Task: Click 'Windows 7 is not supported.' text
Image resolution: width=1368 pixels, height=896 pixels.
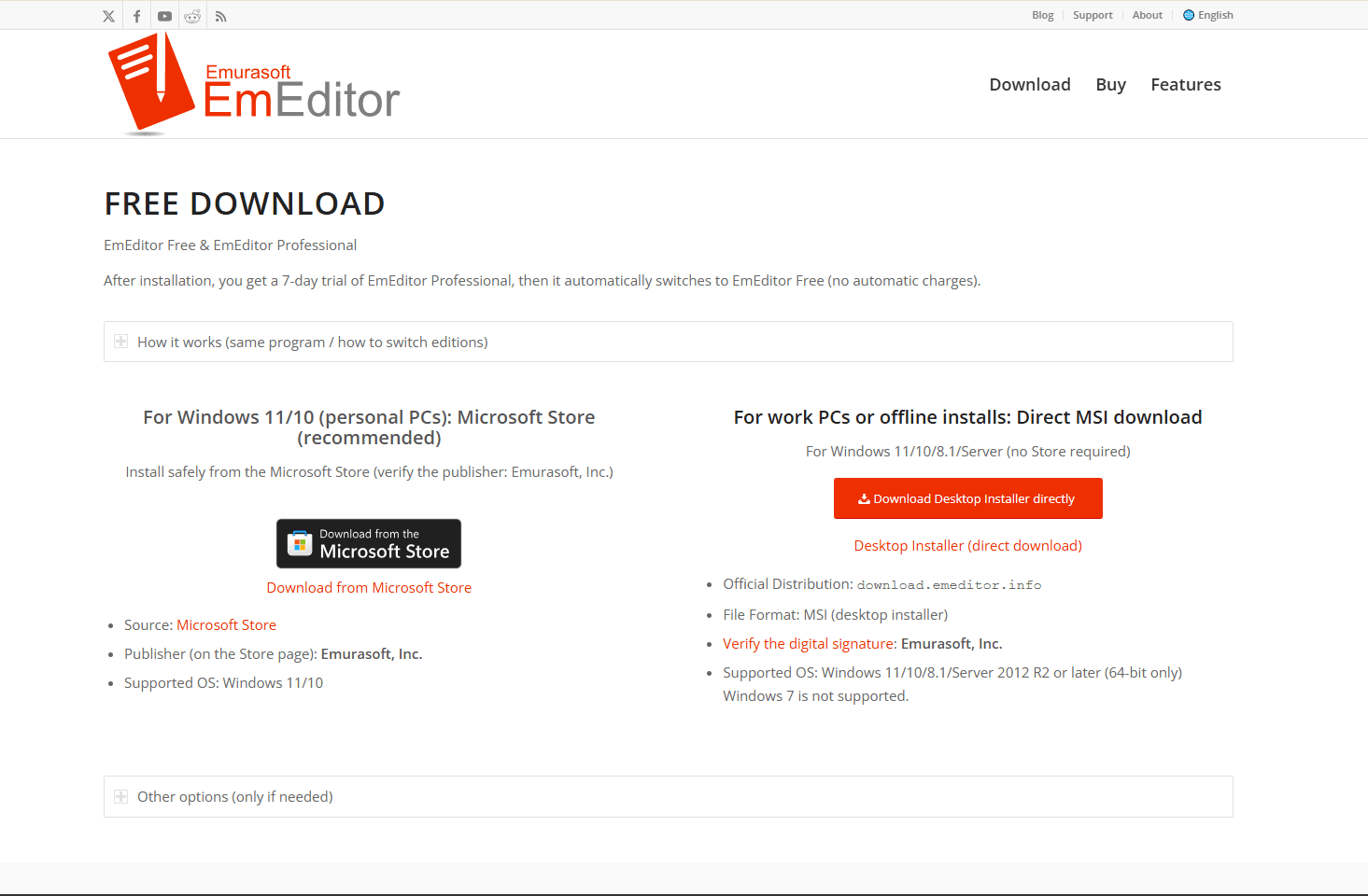Action: coord(815,696)
